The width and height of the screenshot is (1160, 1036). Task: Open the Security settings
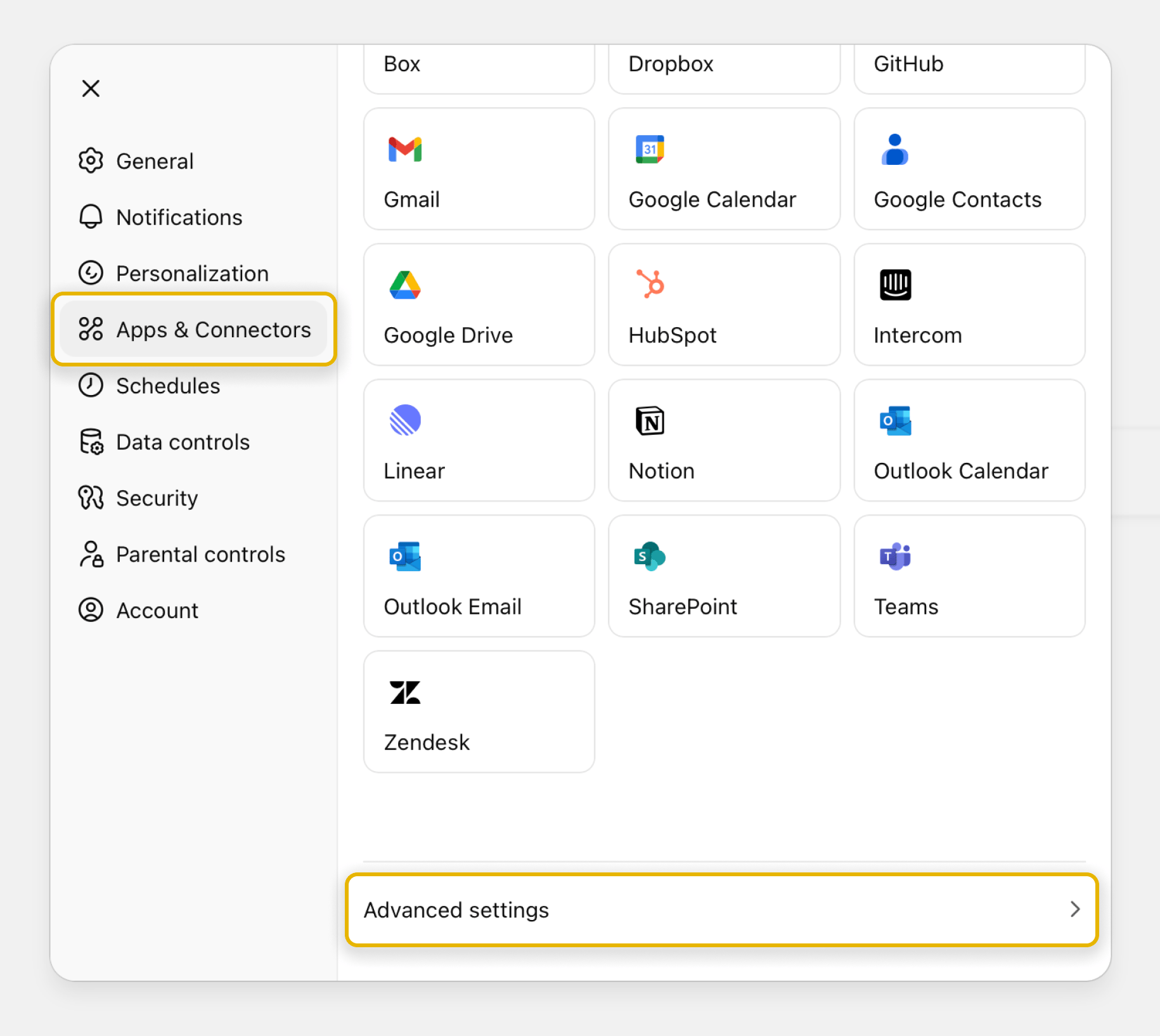(x=157, y=498)
